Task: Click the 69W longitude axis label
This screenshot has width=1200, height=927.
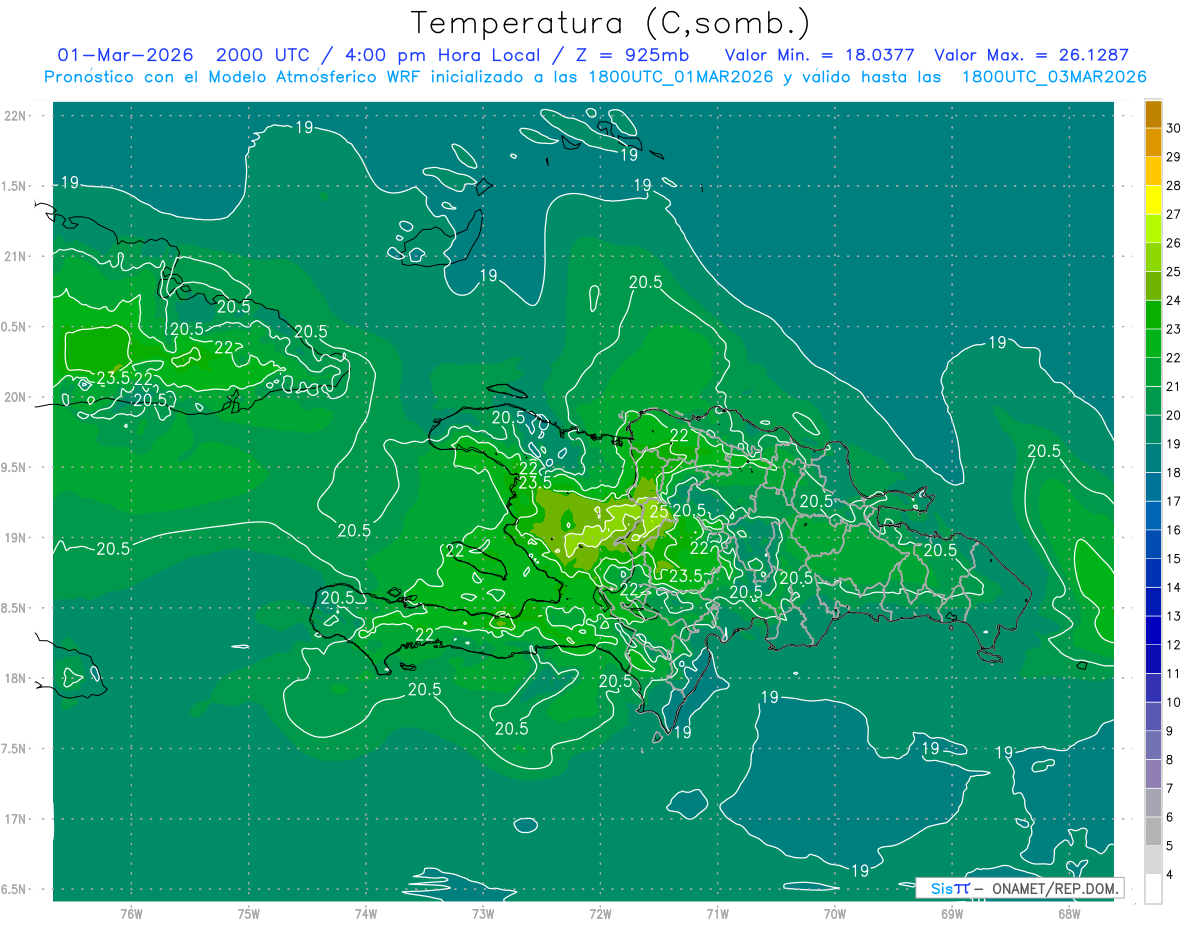Action: point(952,912)
